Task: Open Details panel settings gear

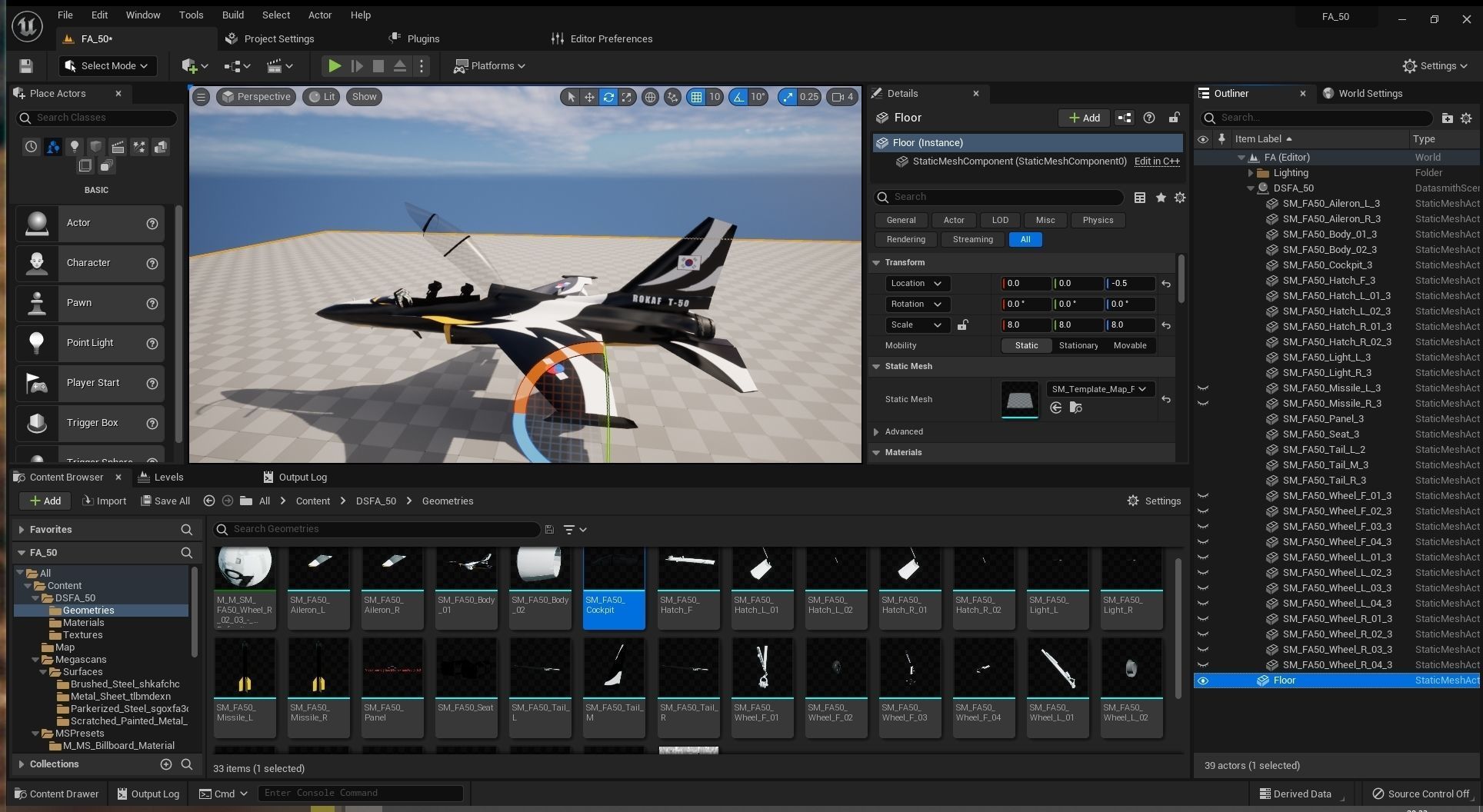Action: (x=1180, y=198)
